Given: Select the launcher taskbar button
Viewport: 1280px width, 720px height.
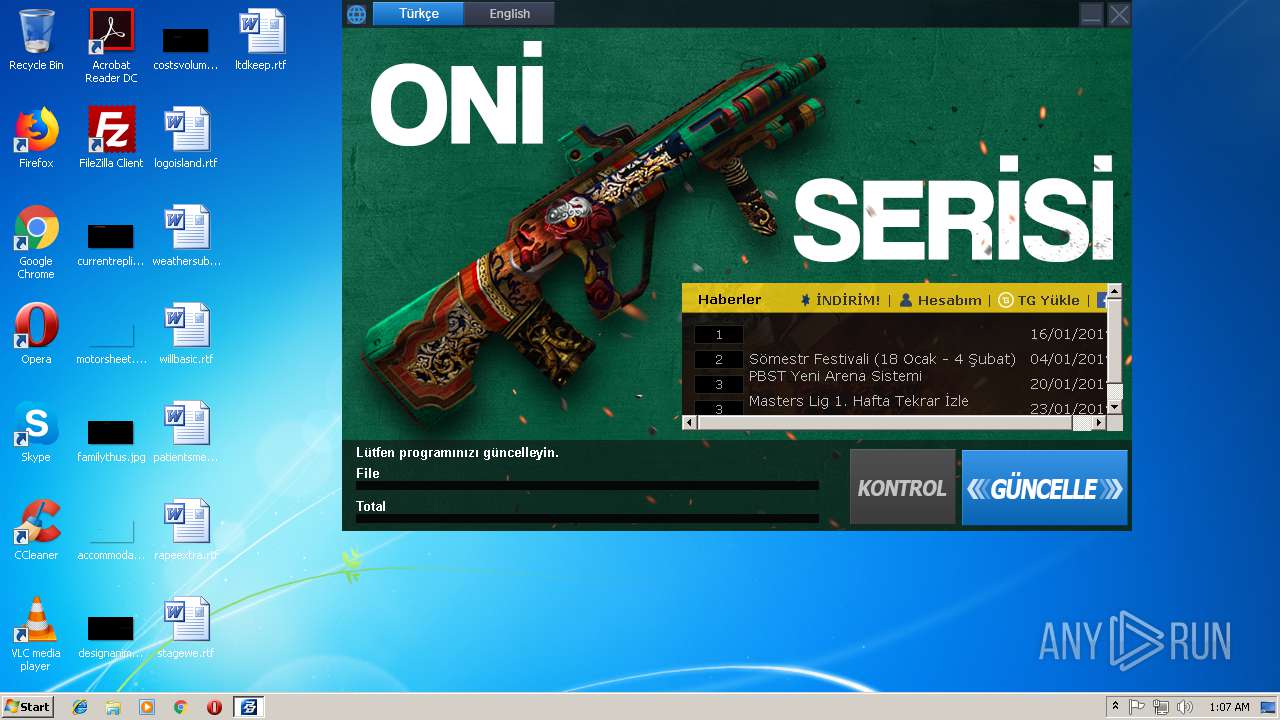Looking at the screenshot, I should pyautogui.click(x=249, y=707).
